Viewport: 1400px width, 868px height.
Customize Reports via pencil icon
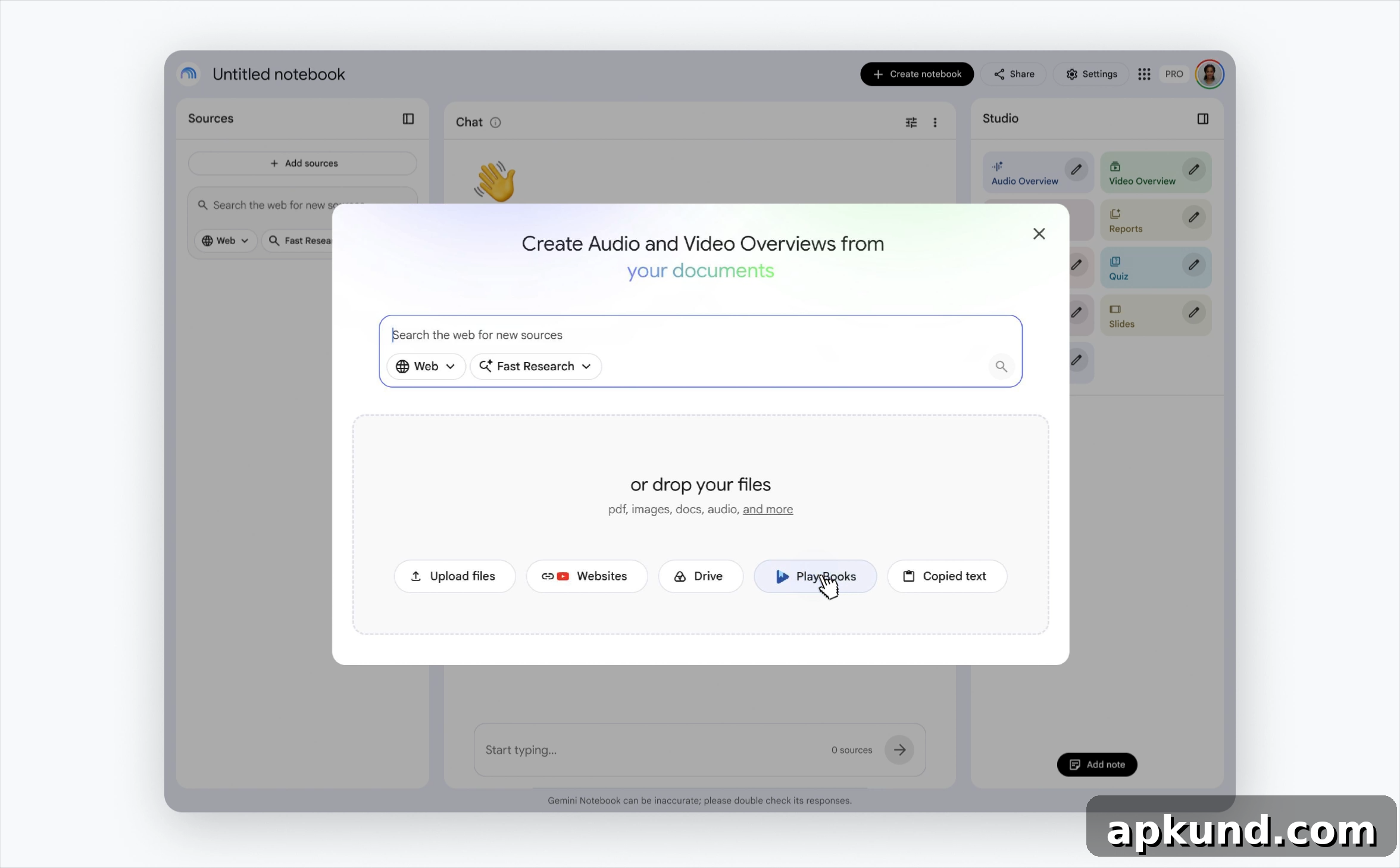[1193, 217]
